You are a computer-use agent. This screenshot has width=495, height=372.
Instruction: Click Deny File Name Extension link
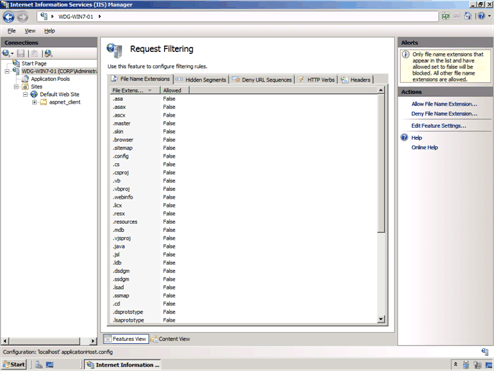tap(444, 114)
